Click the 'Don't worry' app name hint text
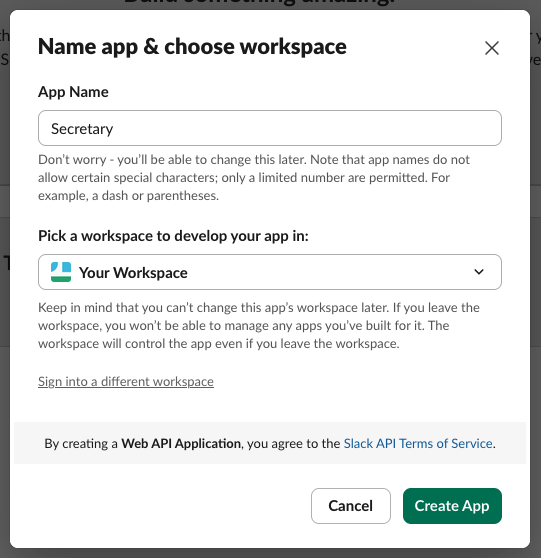 tap(254, 178)
